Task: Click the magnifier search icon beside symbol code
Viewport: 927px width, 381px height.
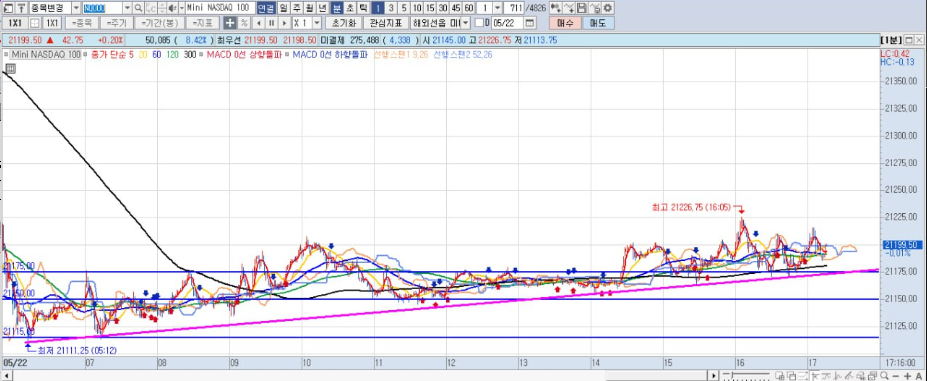Action: (x=138, y=8)
